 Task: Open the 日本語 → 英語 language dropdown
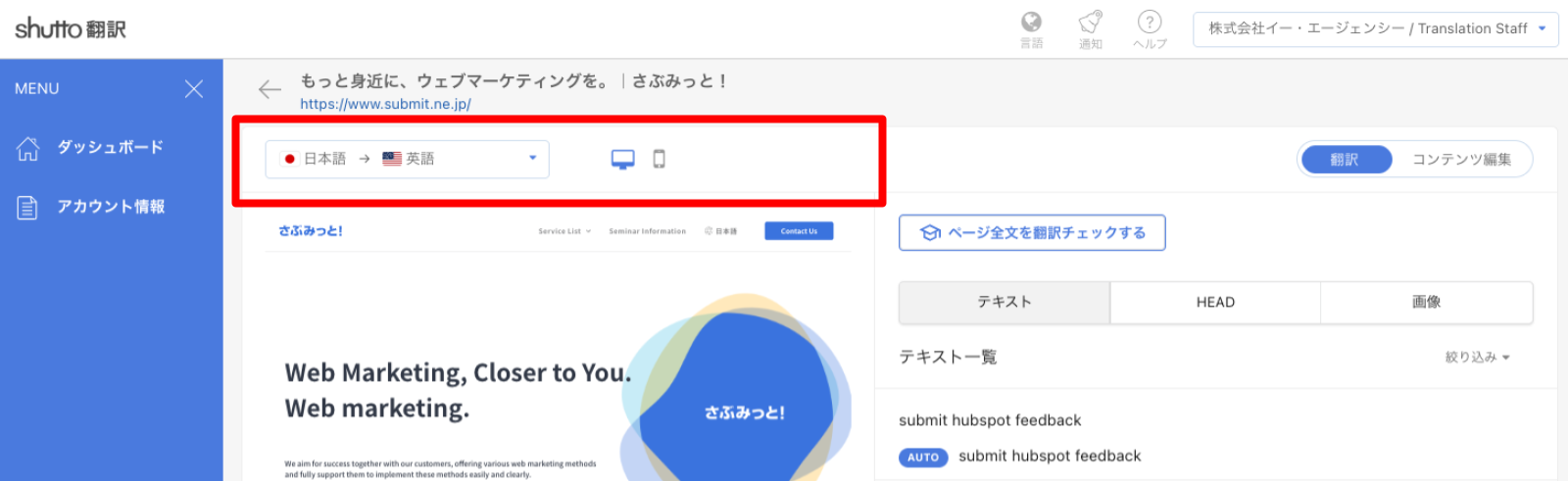click(407, 159)
